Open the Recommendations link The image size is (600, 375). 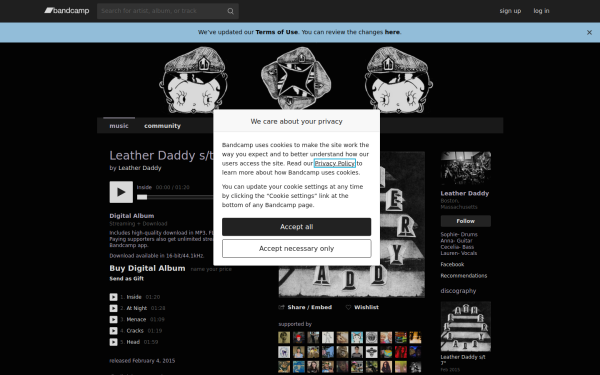tap(463, 276)
